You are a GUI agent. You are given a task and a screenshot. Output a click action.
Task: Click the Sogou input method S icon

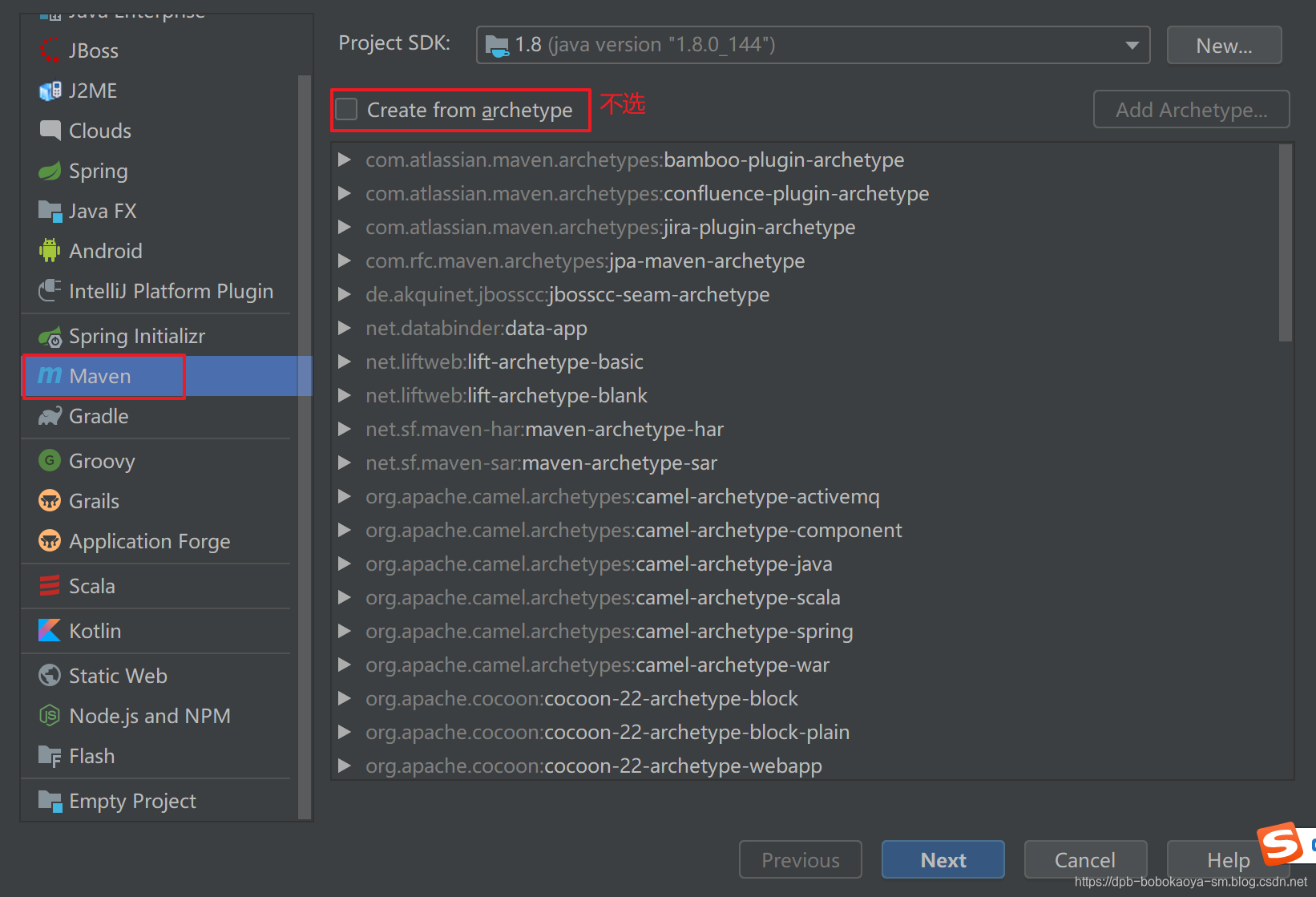[1279, 843]
